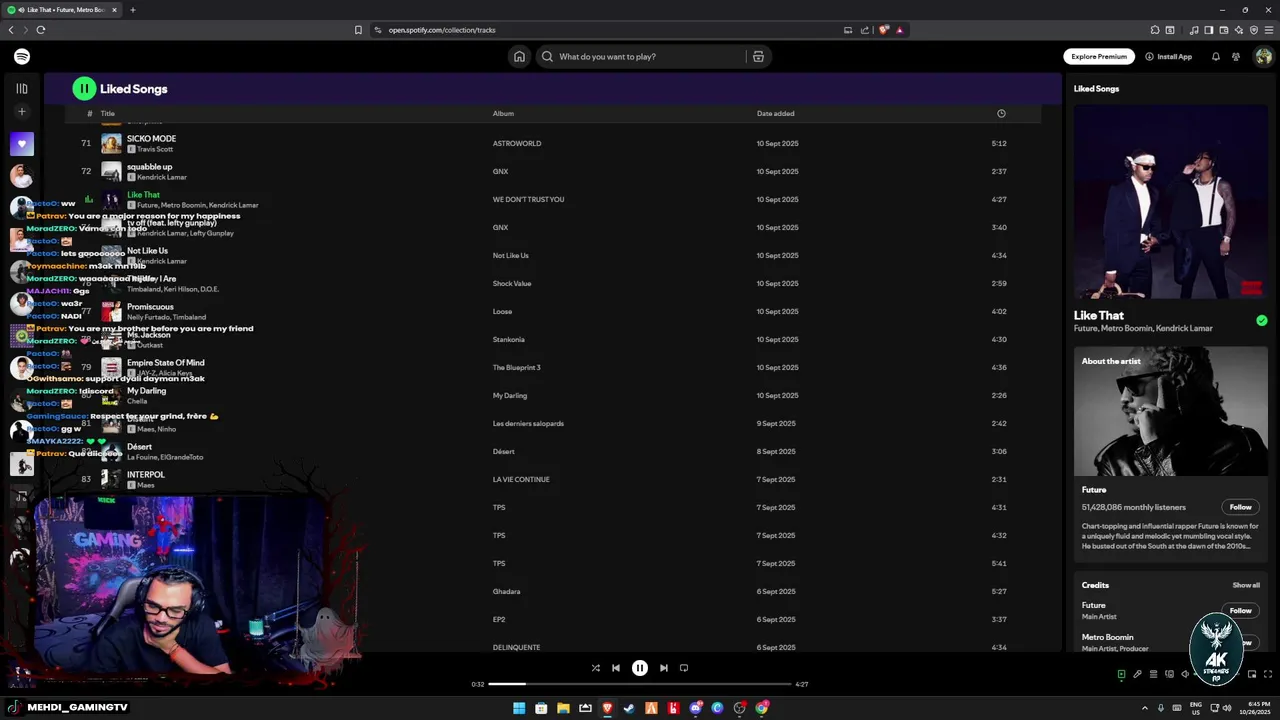Open the Like That album cover in right panel
The width and height of the screenshot is (1280, 720).
pos(1171,202)
